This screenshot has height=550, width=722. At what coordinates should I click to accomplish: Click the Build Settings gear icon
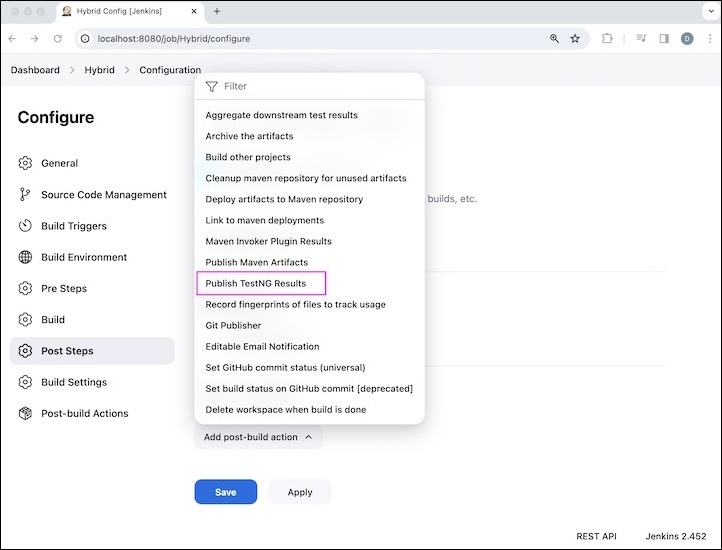(25, 382)
